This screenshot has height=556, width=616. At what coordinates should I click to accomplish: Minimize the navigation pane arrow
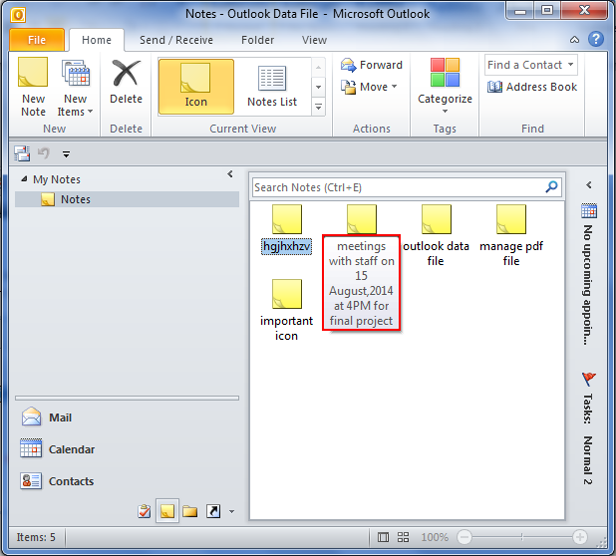[230, 174]
